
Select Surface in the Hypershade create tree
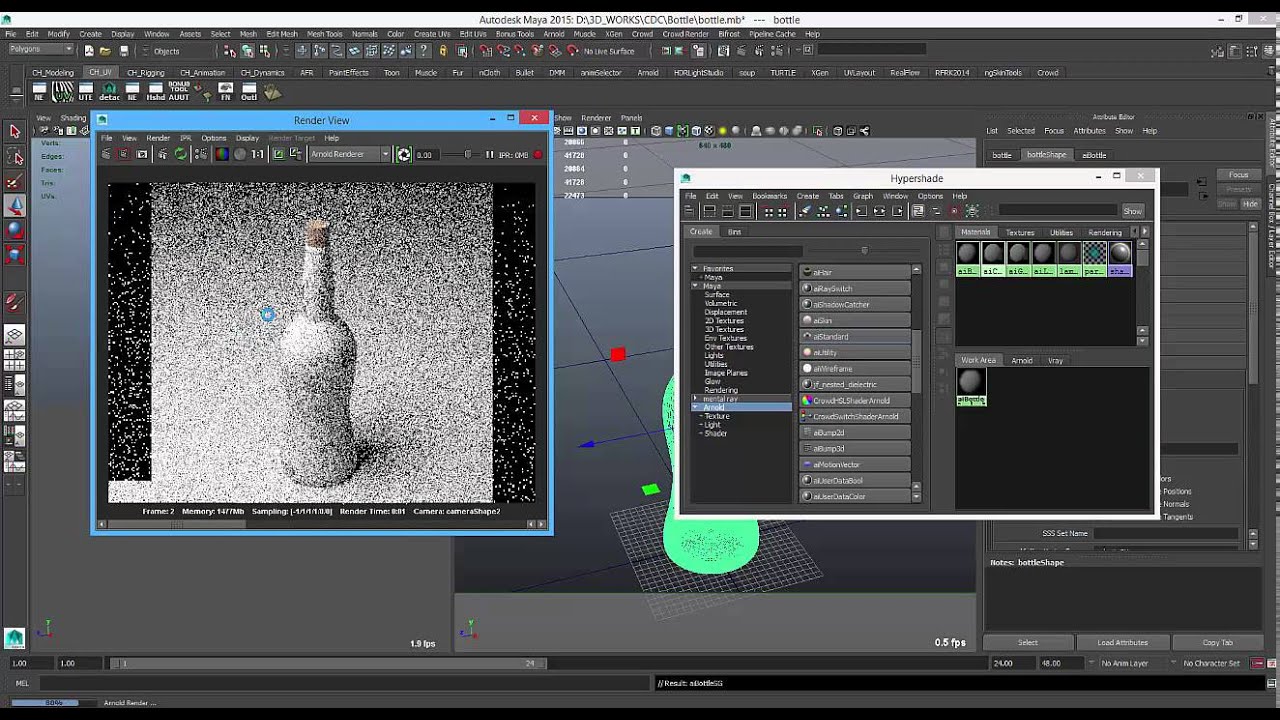[x=716, y=295]
